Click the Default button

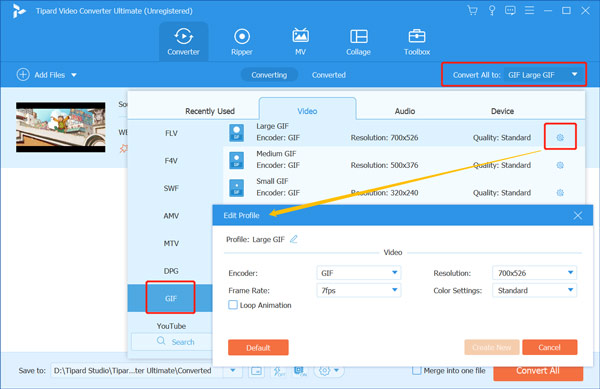pyautogui.click(x=258, y=347)
